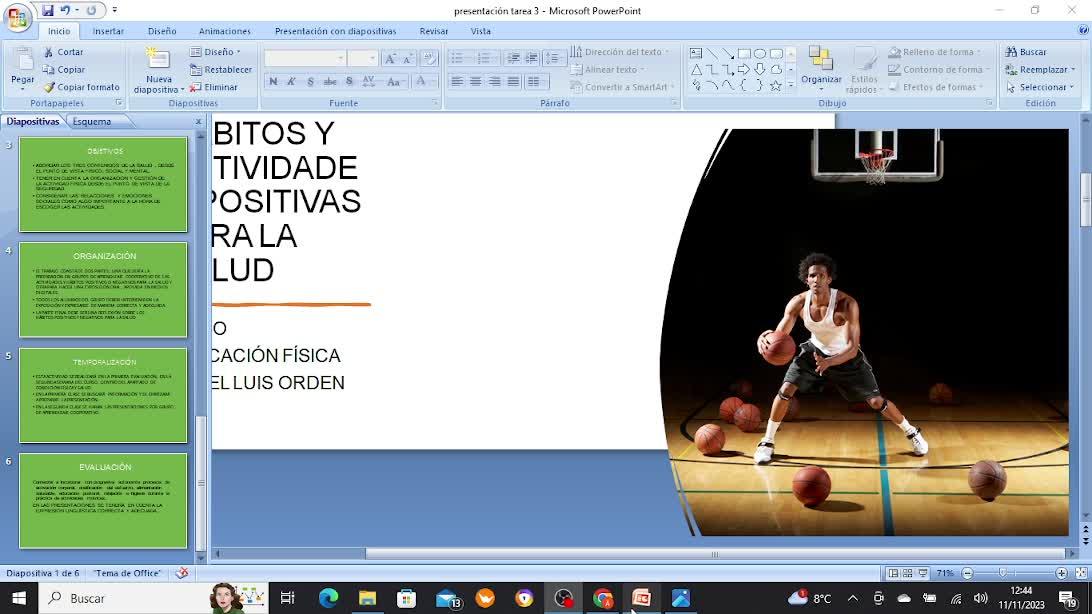Screen dimensions: 1092x614
Task: Align text left in Párrafo group
Action: [457, 82]
